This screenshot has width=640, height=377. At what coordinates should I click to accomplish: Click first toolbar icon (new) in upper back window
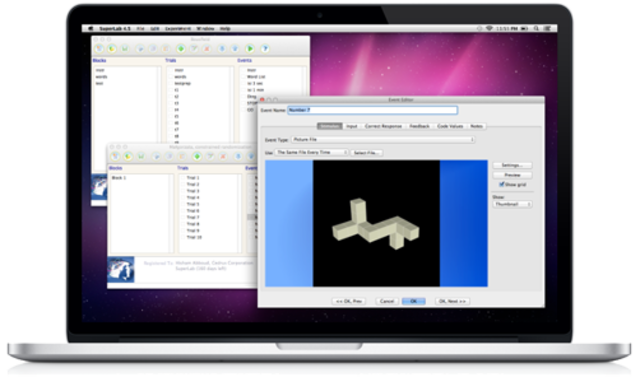point(99,49)
